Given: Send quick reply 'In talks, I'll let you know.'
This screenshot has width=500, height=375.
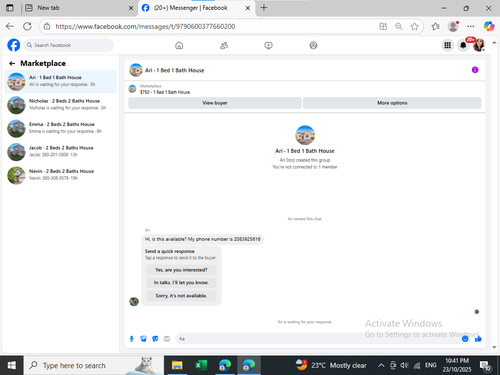Looking at the screenshot, I should click(x=181, y=283).
